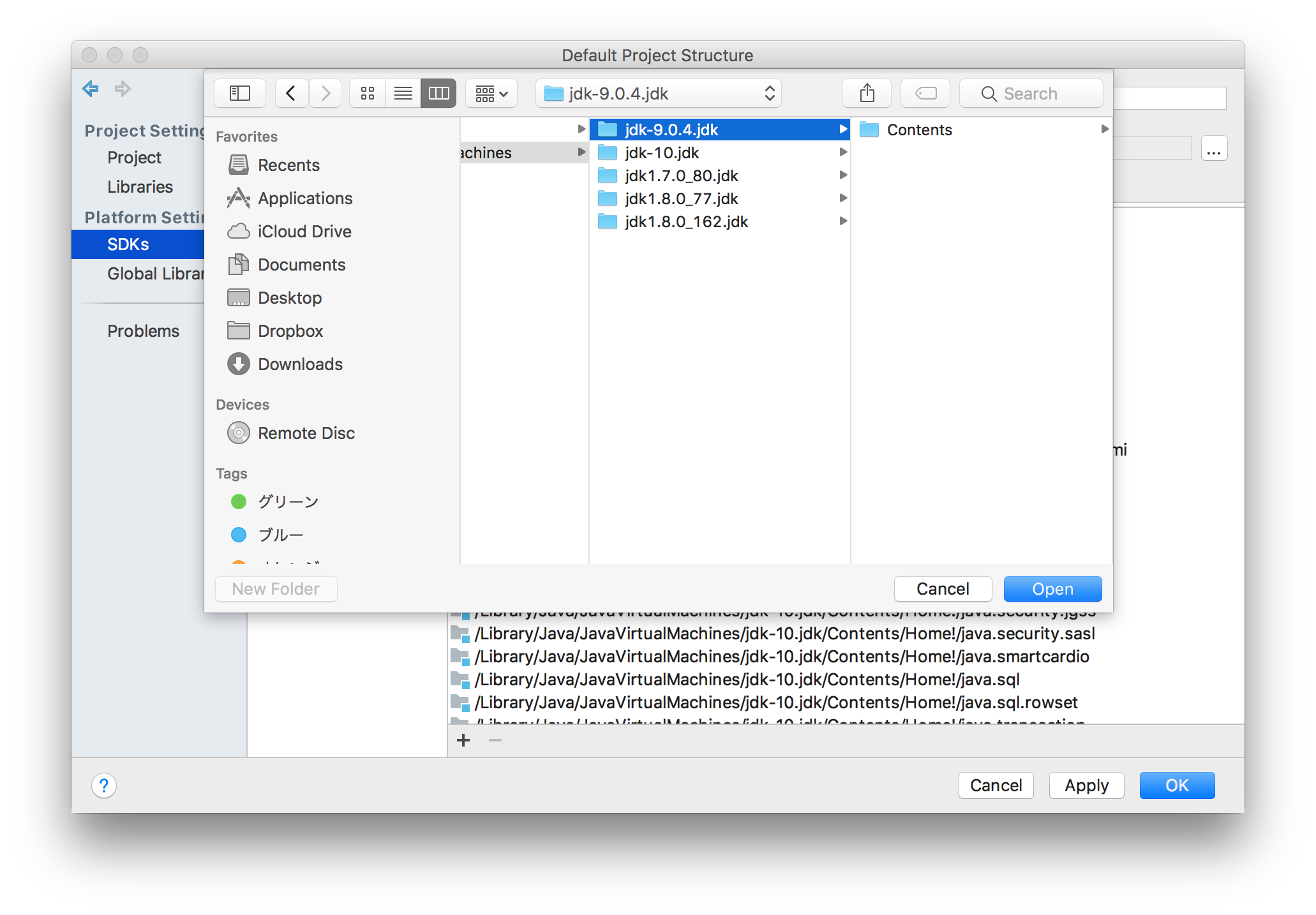The width and height of the screenshot is (1316, 915).
Task: Select the Project section in Project Settings
Action: tap(133, 157)
